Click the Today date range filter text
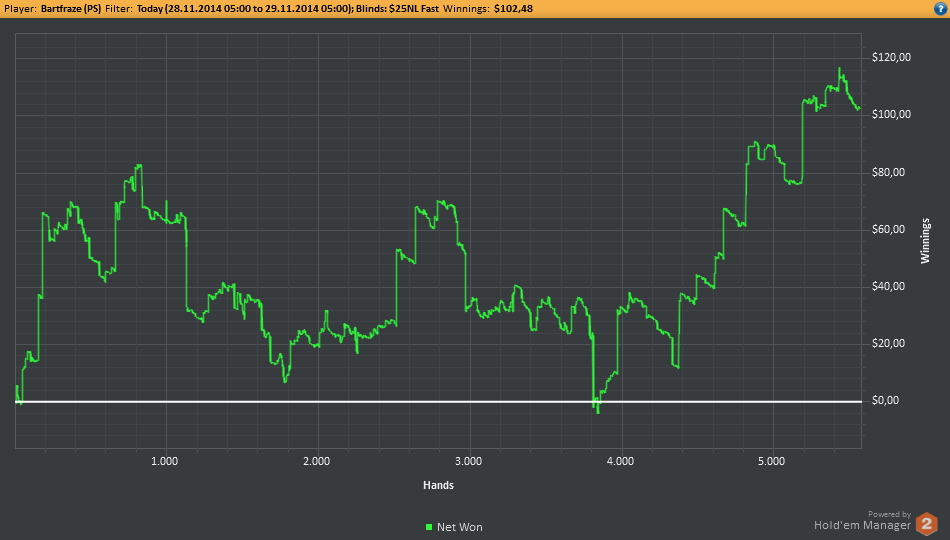Image resolution: width=950 pixels, height=540 pixels. pyautogui.click(x=244, y=9)
